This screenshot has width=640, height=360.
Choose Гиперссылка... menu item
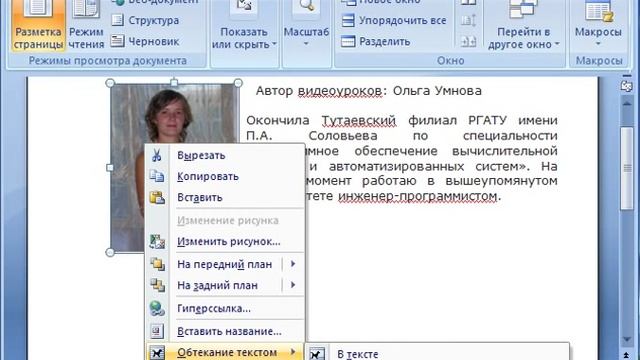[225, 309]
